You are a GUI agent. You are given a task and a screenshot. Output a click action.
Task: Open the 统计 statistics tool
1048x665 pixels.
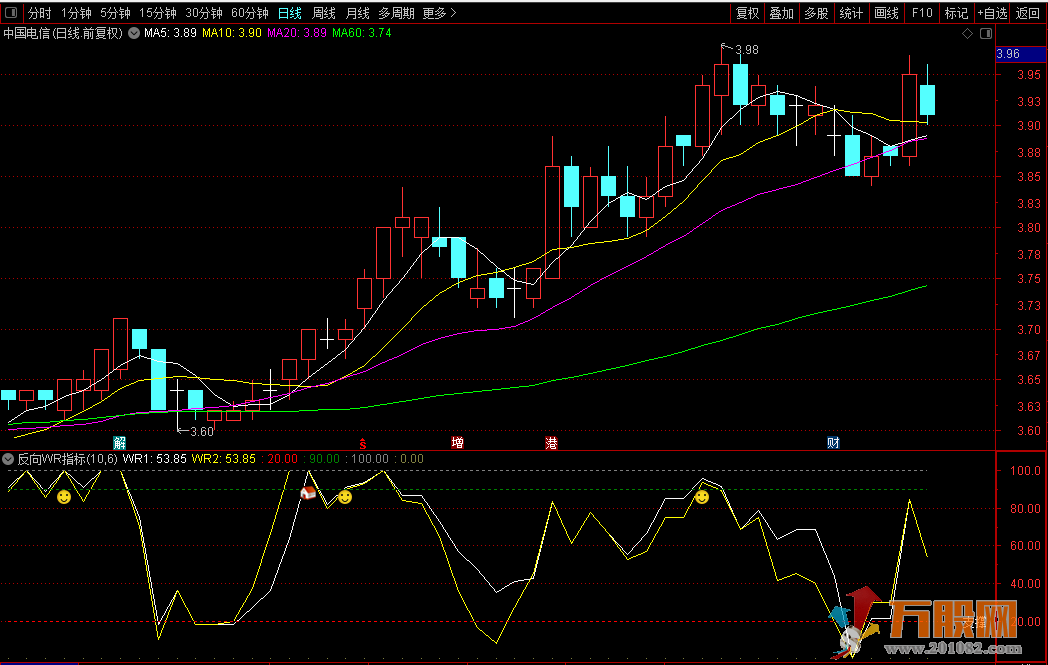click(851, 13)
